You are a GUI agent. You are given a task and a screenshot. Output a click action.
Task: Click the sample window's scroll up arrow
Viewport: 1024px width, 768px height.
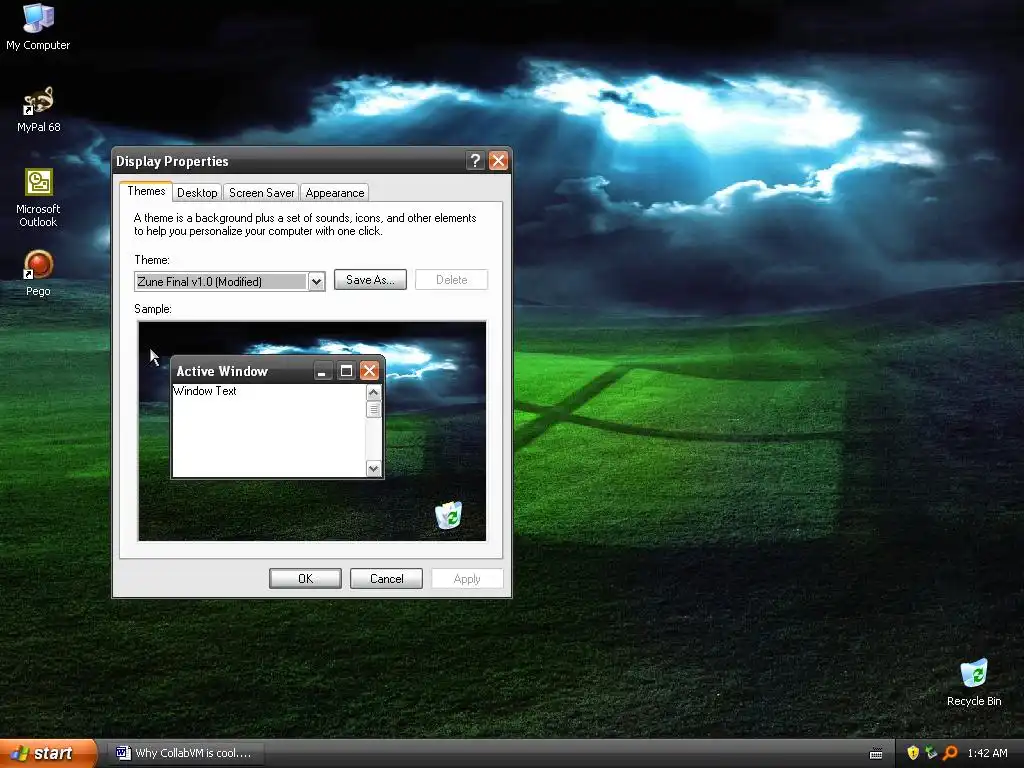pos(374,392)
